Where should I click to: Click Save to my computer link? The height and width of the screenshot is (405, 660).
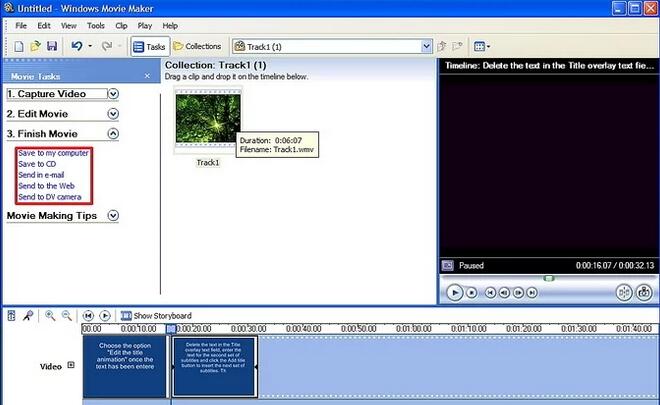pos(53,153)
